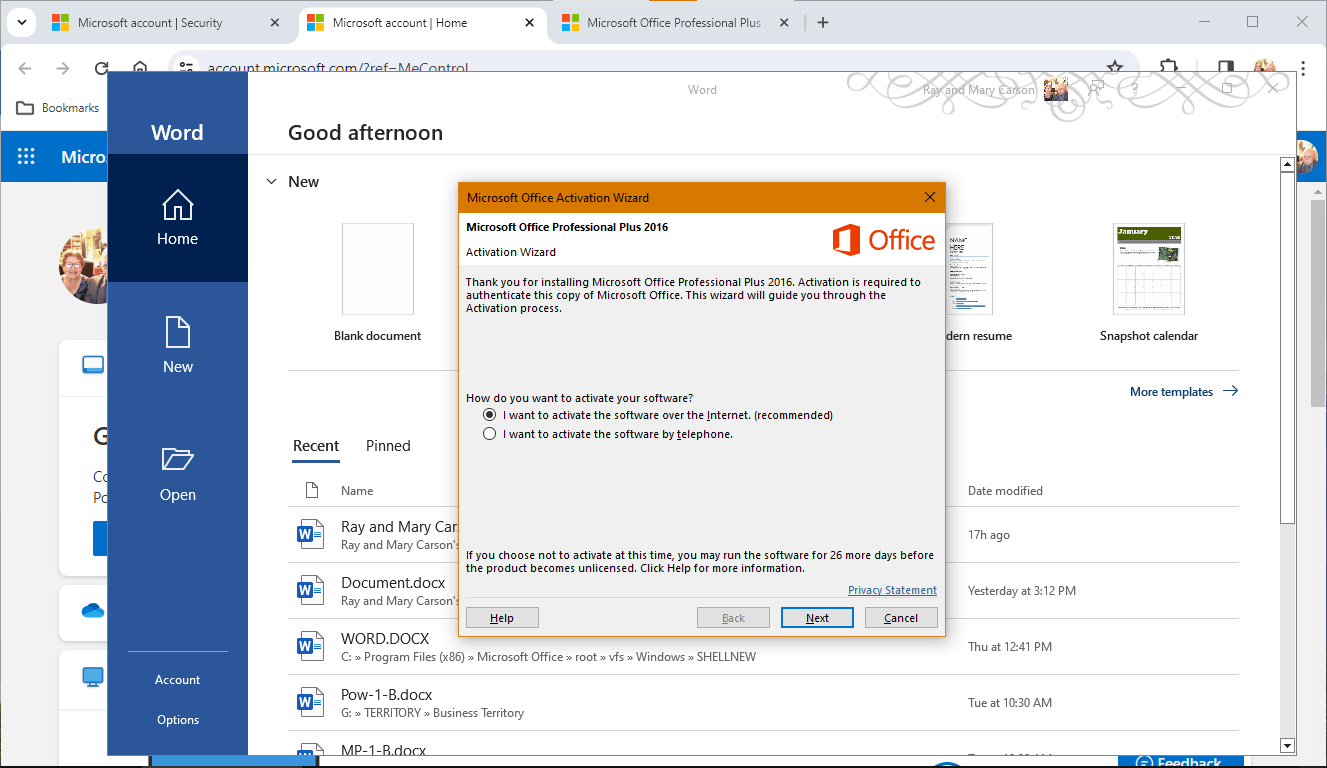The image size is (1327, 768).
Task: Click the Document.docx Word file icon
Action: (310, 591)
